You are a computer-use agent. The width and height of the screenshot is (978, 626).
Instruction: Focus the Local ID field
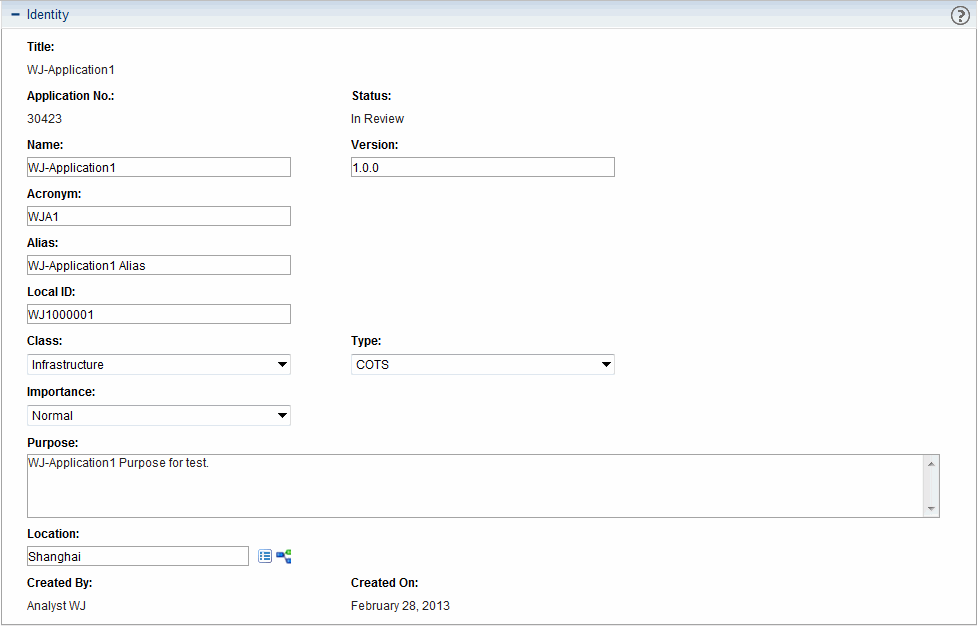tap(159, 315)
